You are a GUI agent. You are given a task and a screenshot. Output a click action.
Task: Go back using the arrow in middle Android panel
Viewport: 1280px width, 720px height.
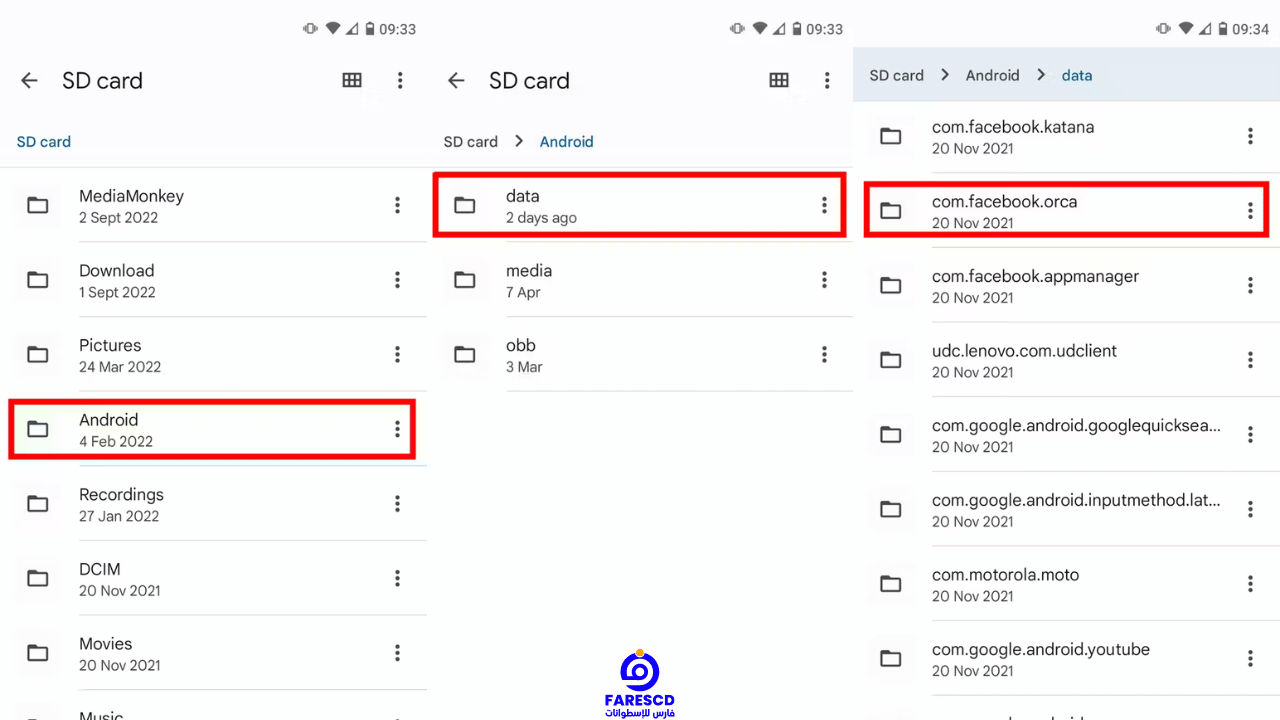point(456,81)
